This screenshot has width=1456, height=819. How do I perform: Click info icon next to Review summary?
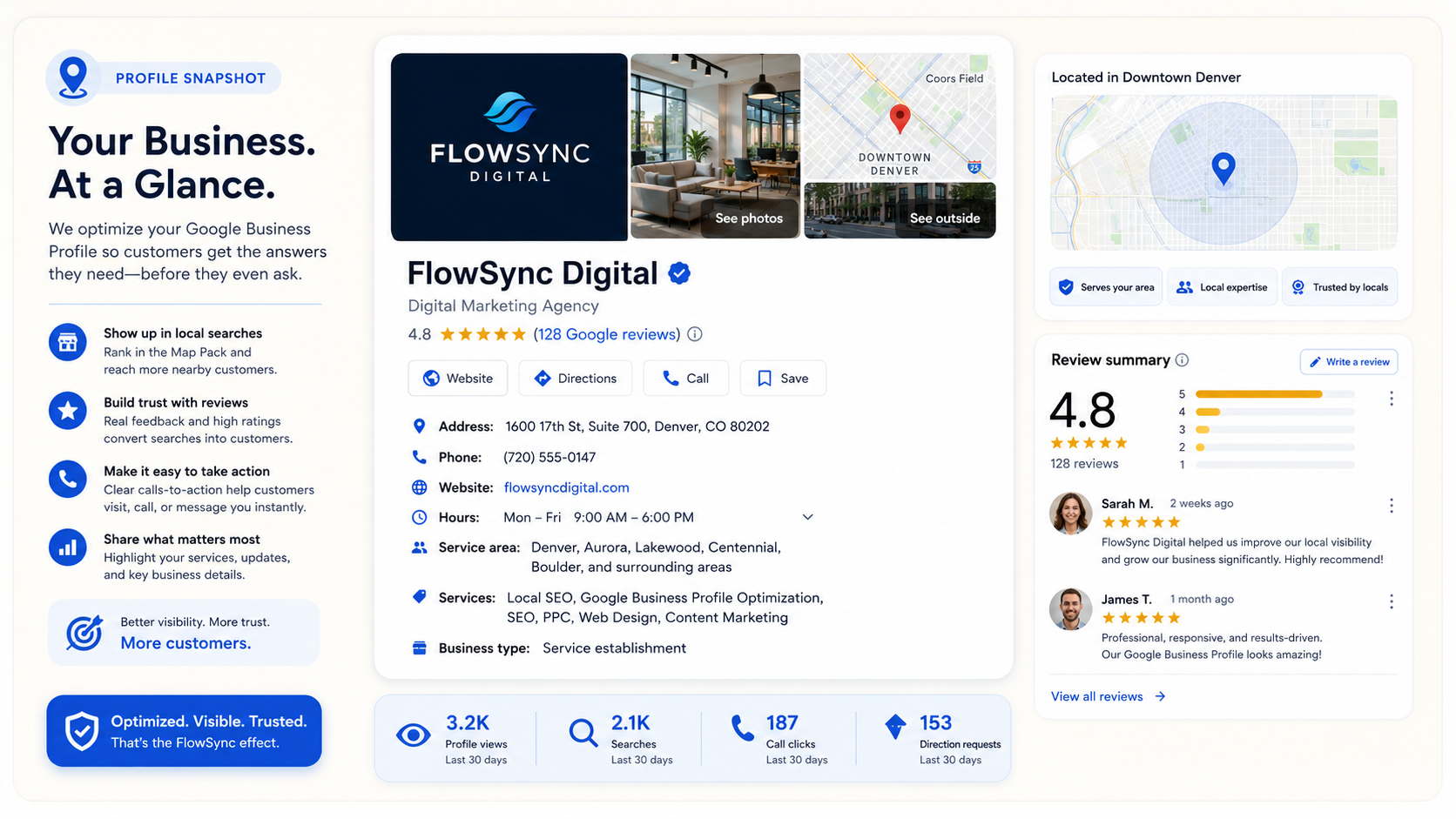1182,359
